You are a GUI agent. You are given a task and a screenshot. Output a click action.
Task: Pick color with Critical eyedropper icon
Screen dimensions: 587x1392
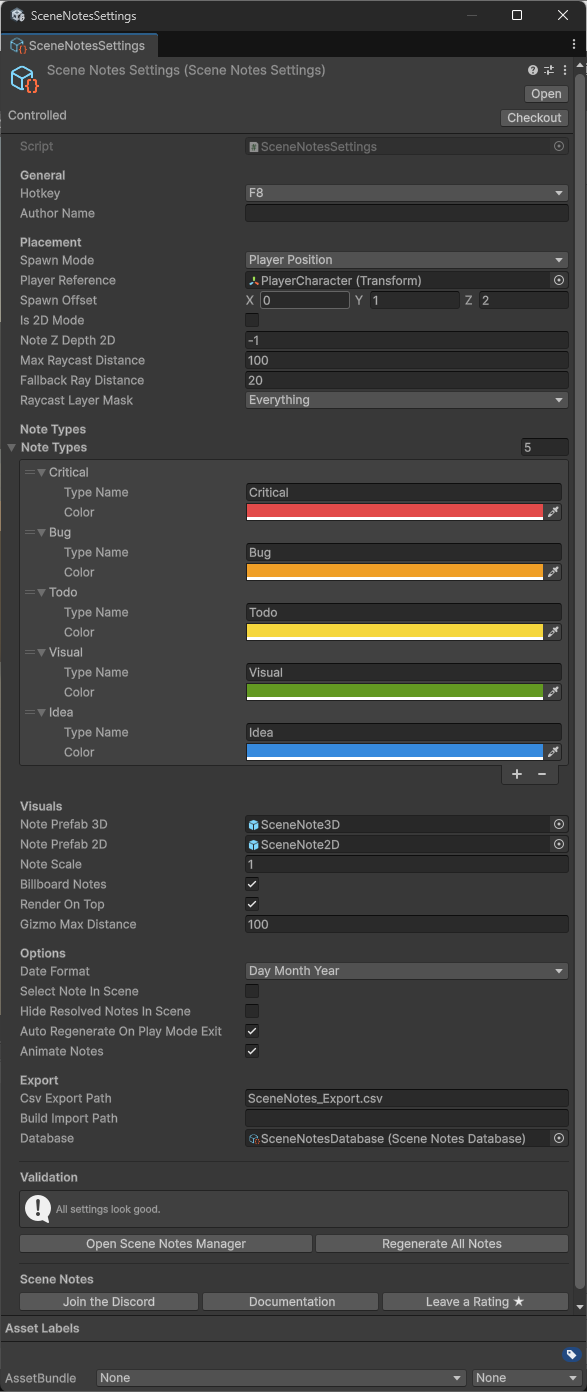(x=553, y=512)
